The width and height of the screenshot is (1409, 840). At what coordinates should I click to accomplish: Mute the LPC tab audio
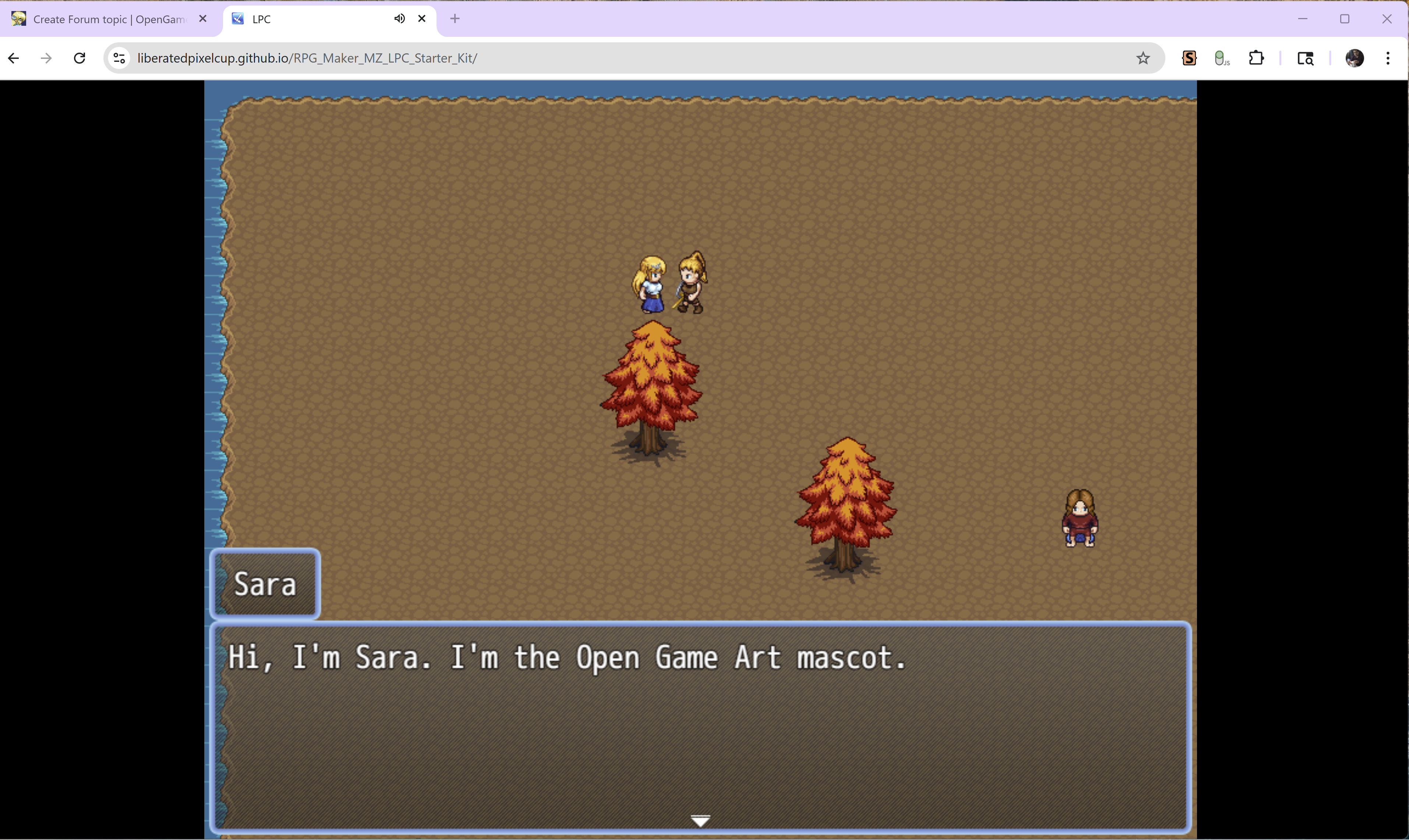pos(399,19)
